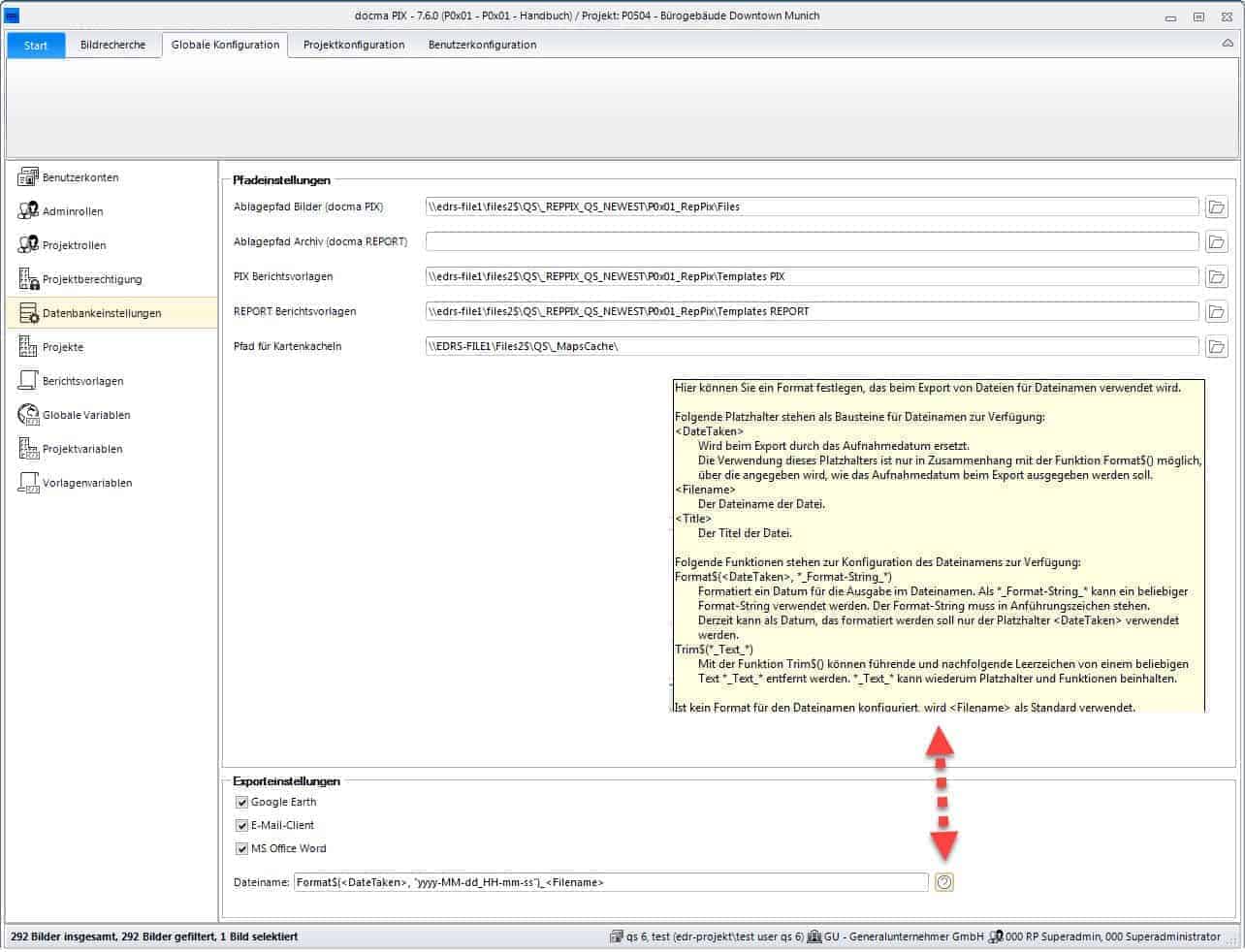Click the Projektberechtigung icon
This screenshot has width=1245, height=952.
coord(28,279)
